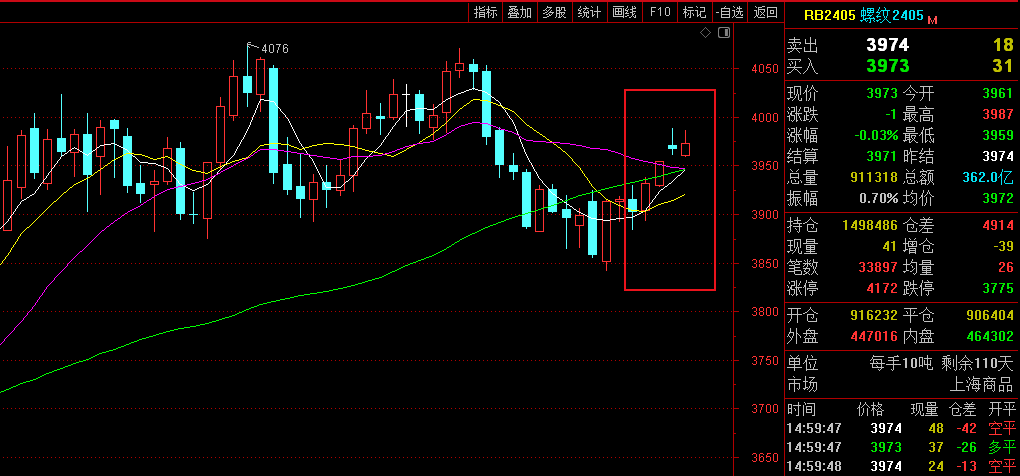Click the 卖出 ask price 3974
Viewport: 1020px width, 476px height.
pos(887,45)
